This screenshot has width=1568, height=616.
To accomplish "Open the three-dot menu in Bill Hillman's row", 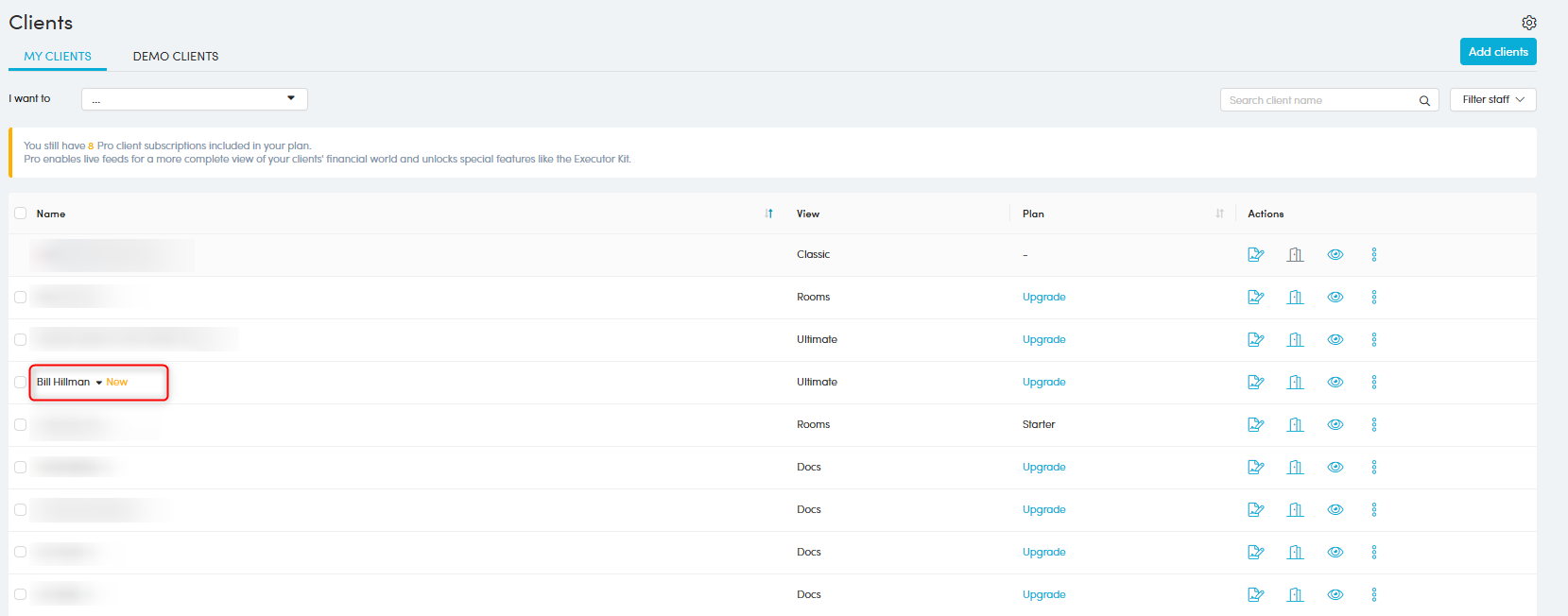I will click(1373, 382).
